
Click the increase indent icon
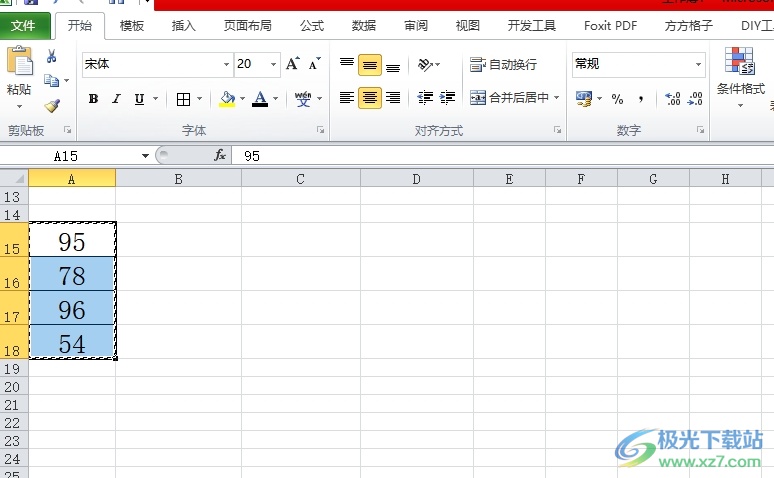click(447, 98)
